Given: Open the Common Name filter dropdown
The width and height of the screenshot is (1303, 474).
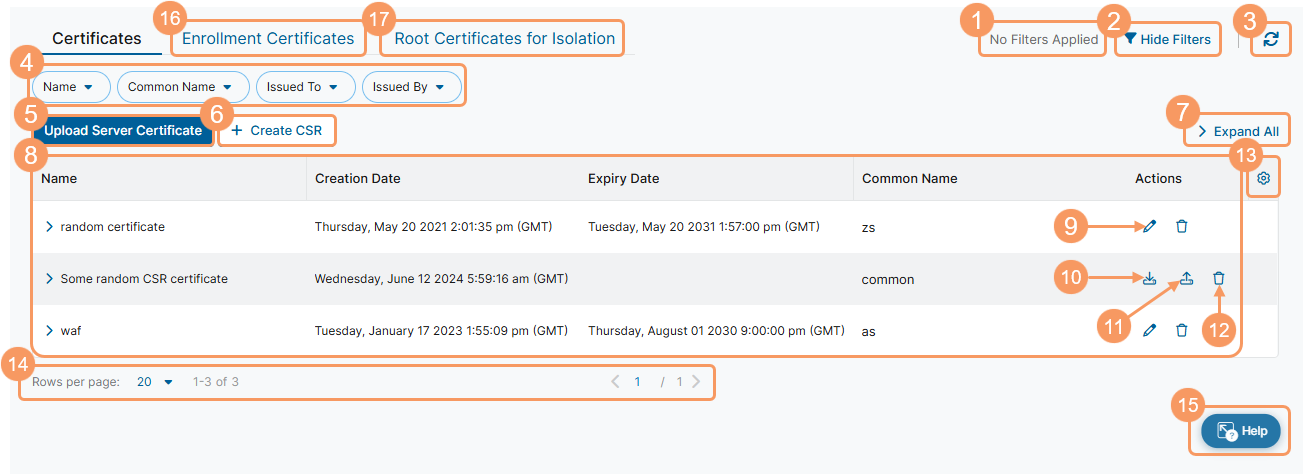Looking at the screenshot, I should (181, 87).
